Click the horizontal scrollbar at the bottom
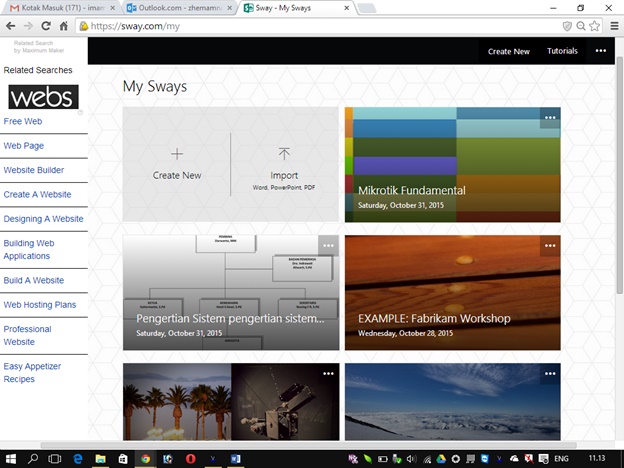The height and width of the screenshot is (468, 624). point(308,445)
